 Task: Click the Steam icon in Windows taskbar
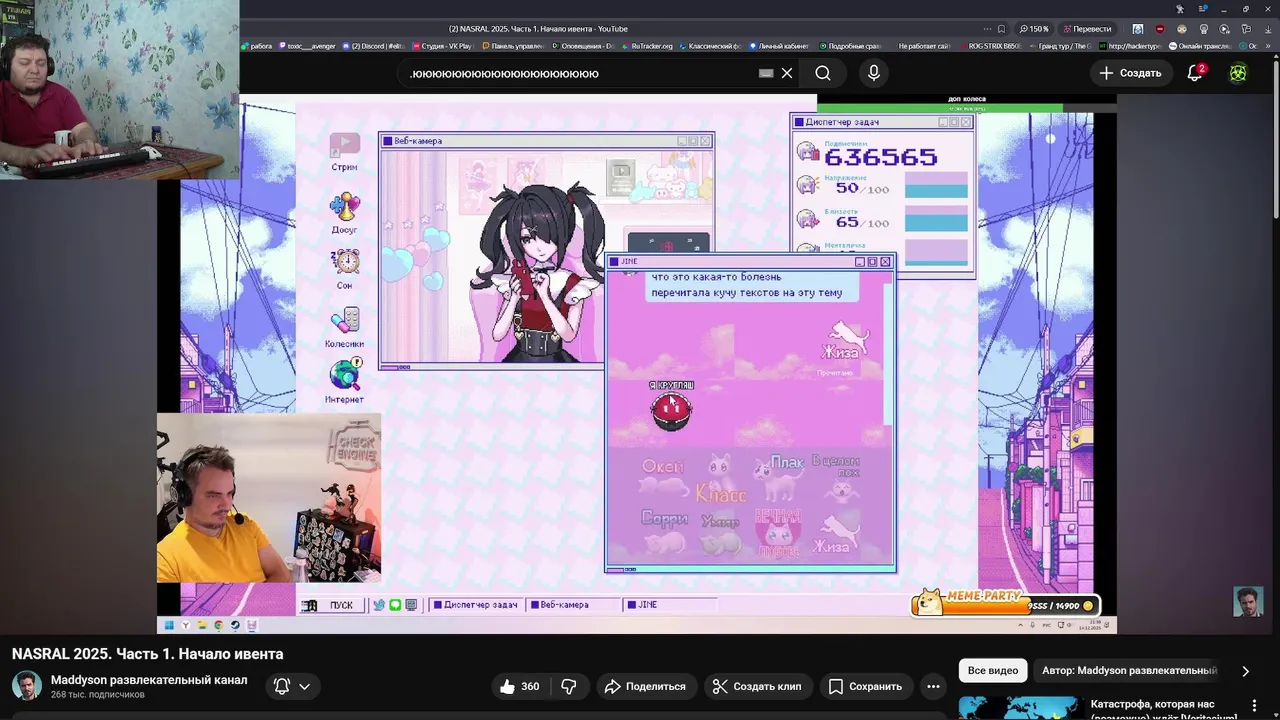click(x=235, y=626)
